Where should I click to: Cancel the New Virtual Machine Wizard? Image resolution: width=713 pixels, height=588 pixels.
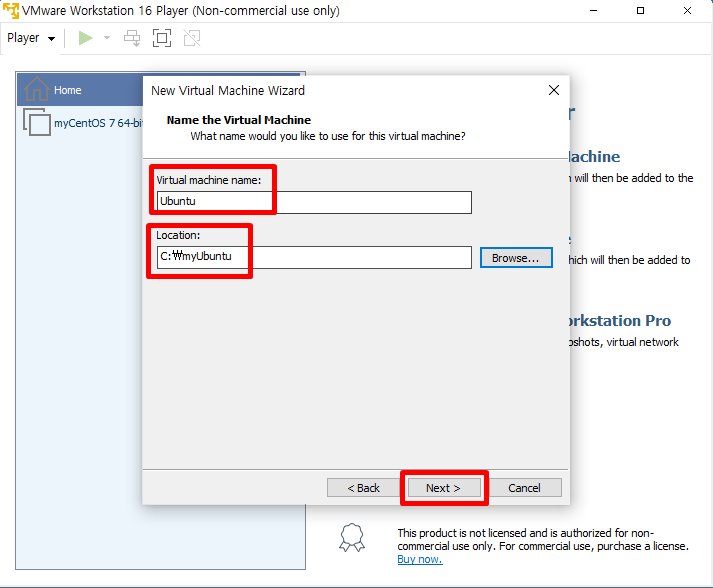coord(524,488)
